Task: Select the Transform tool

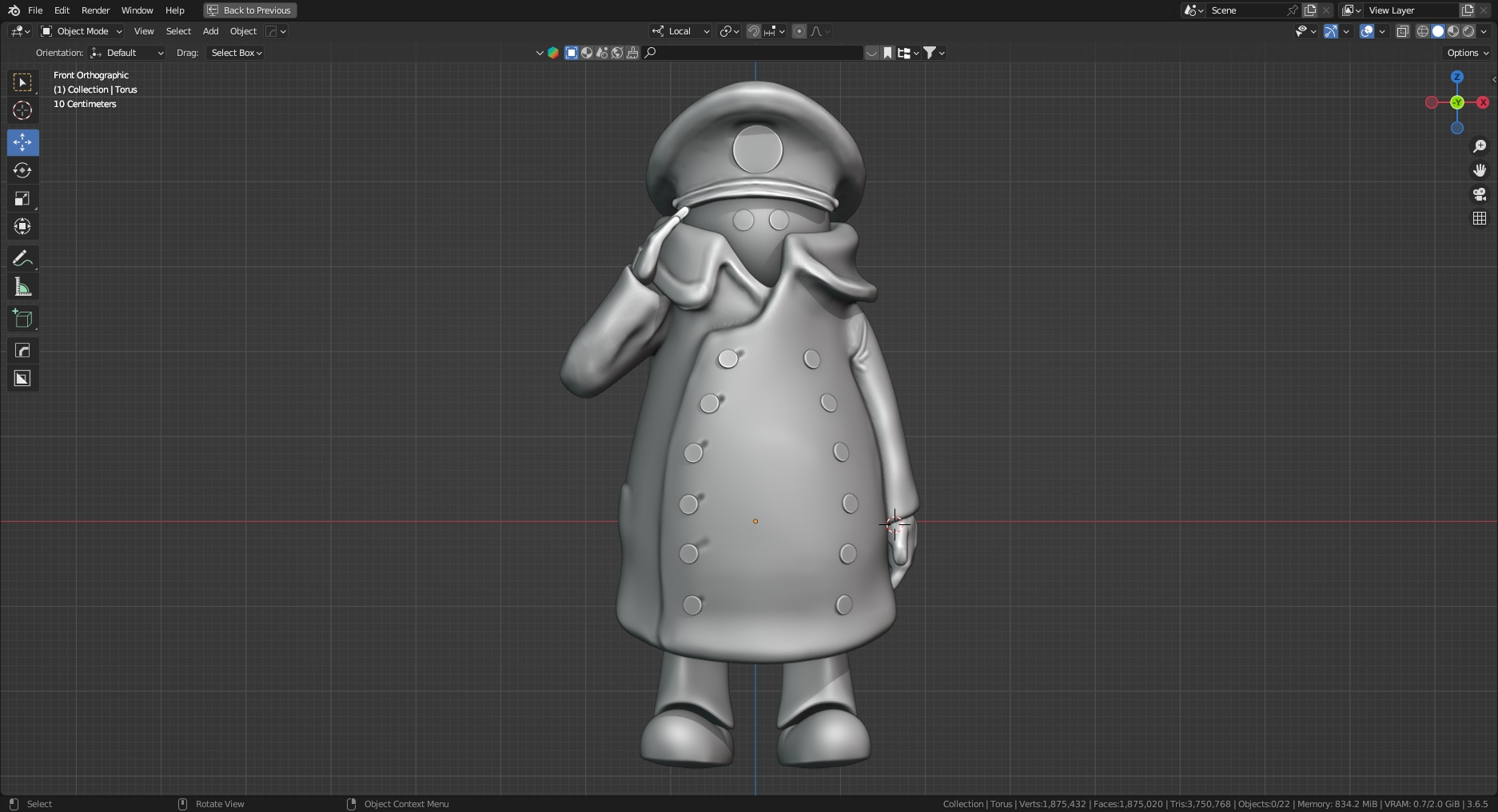Action: [22, 226]
